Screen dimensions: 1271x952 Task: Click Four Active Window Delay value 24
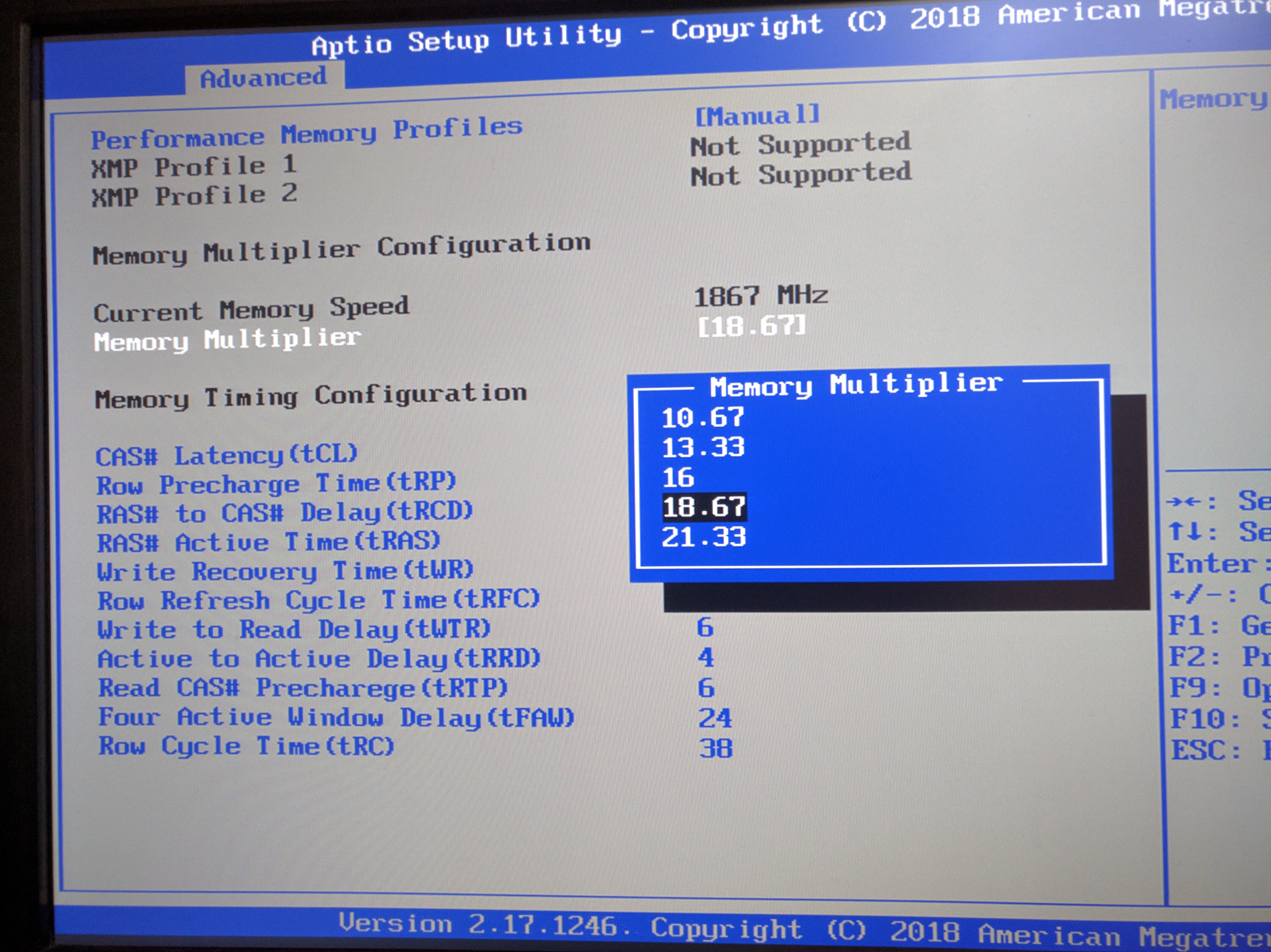[715, 718]
